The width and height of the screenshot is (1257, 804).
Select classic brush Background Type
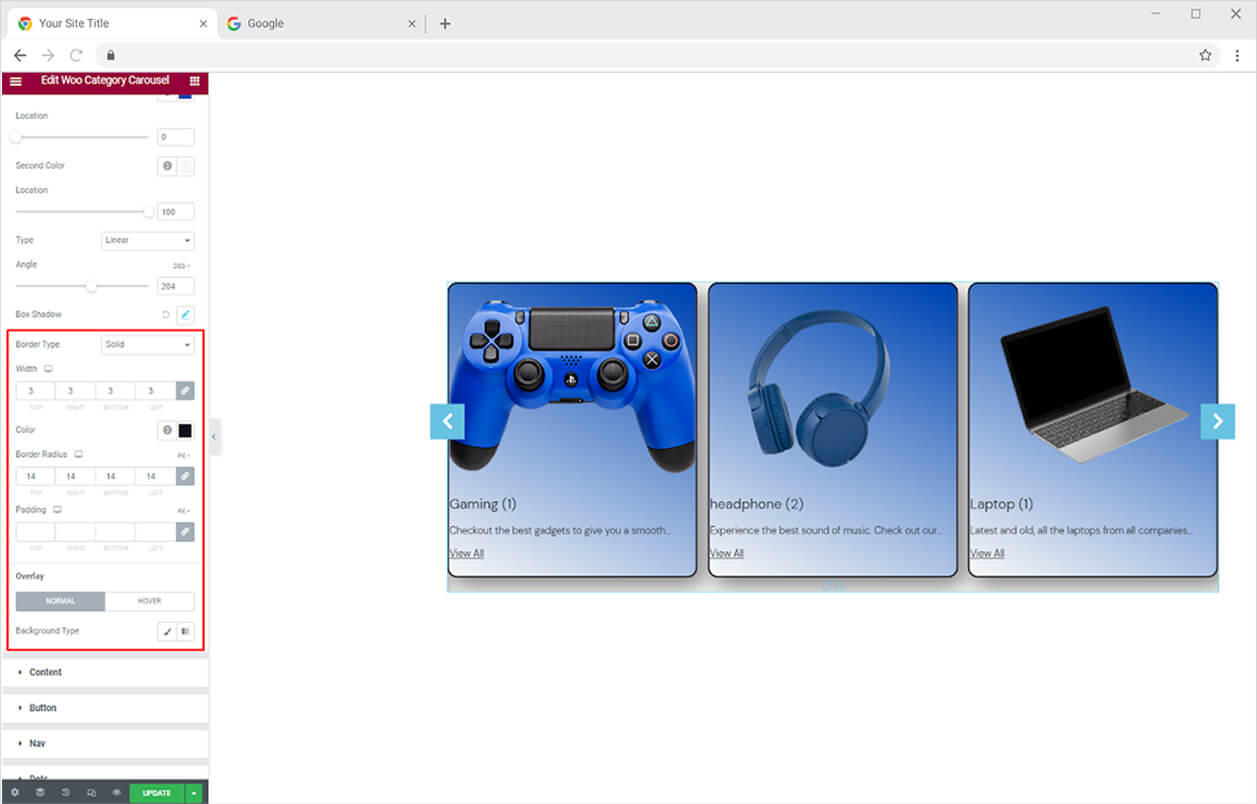[167, 631]
